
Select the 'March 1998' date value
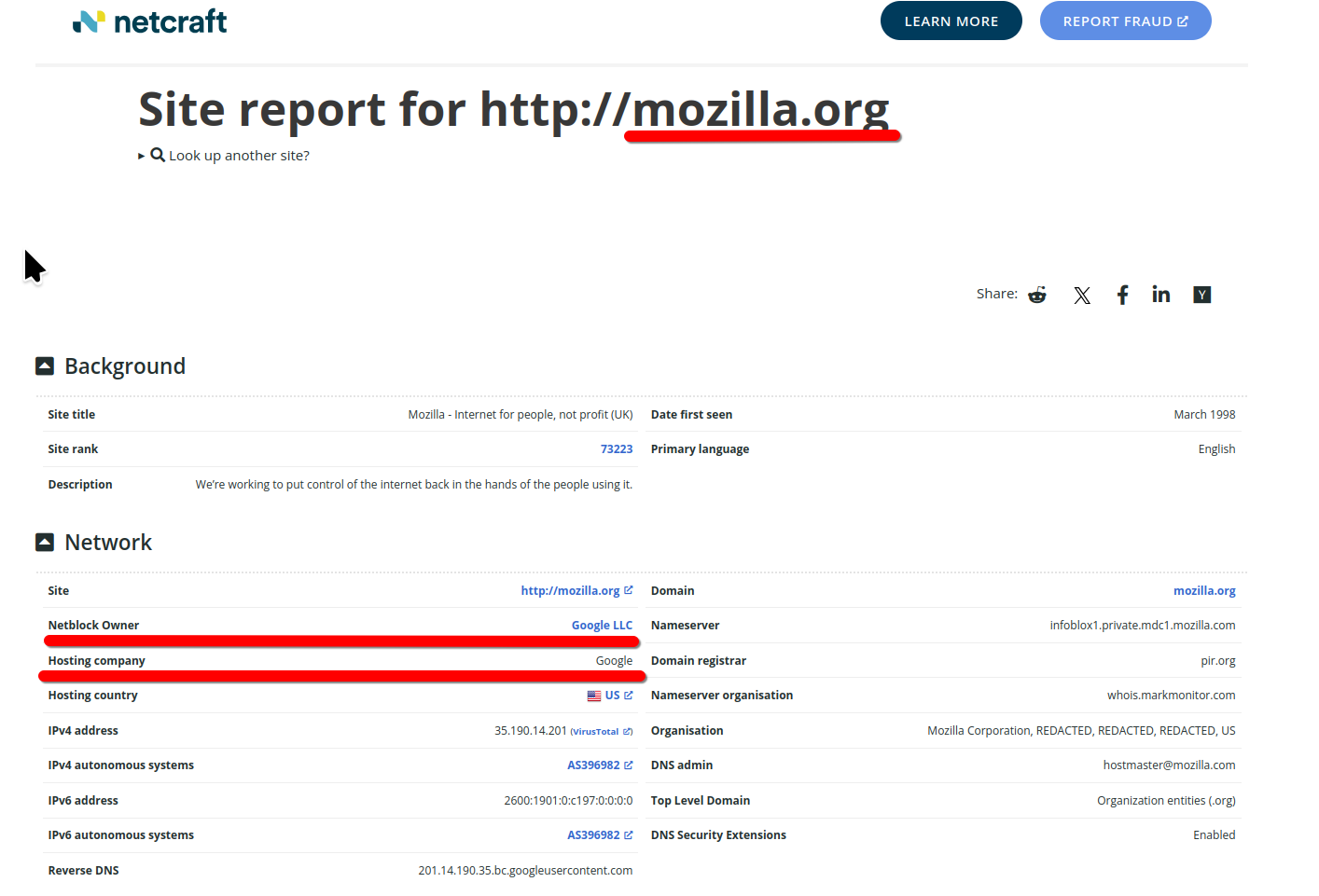tap(1204, 415)
